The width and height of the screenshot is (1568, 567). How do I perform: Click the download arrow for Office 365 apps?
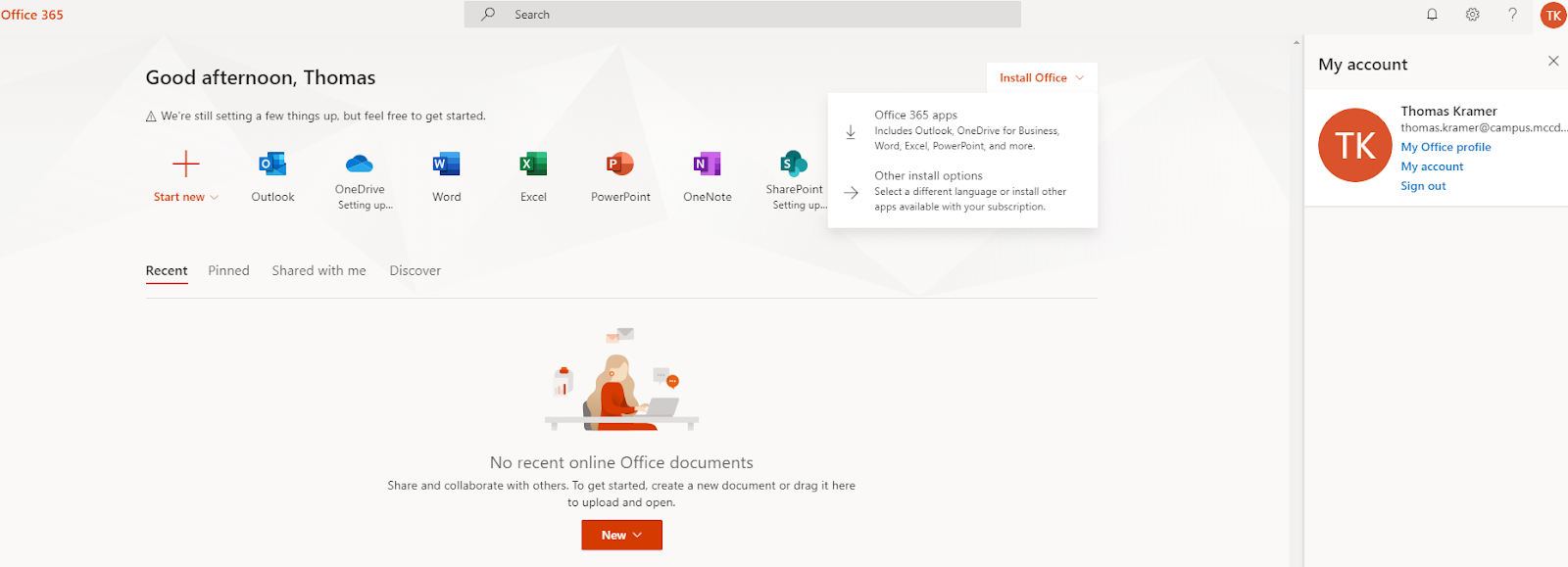(851, 131)
